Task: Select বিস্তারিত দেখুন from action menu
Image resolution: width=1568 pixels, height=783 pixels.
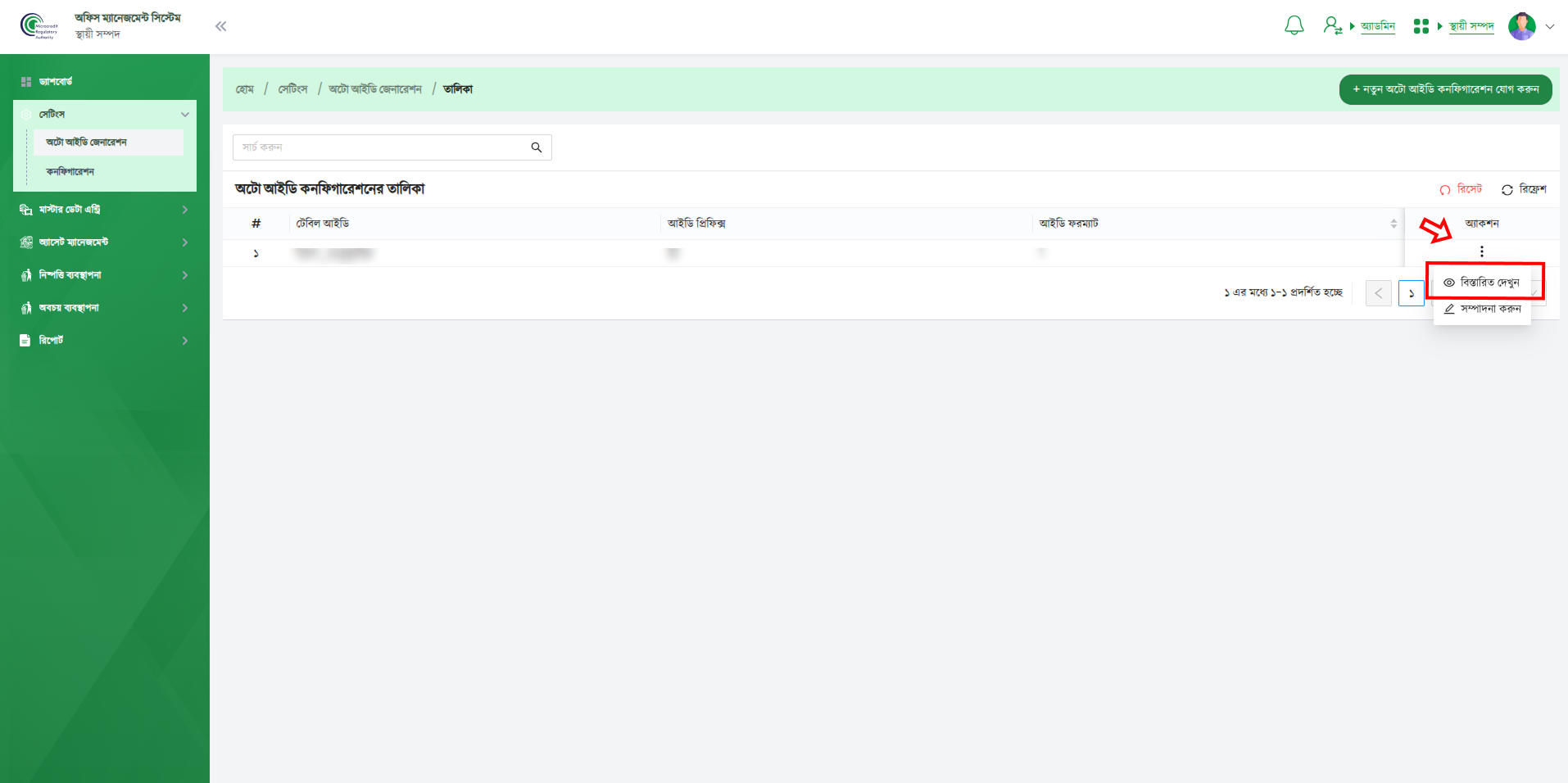Action: point(1482,283)
